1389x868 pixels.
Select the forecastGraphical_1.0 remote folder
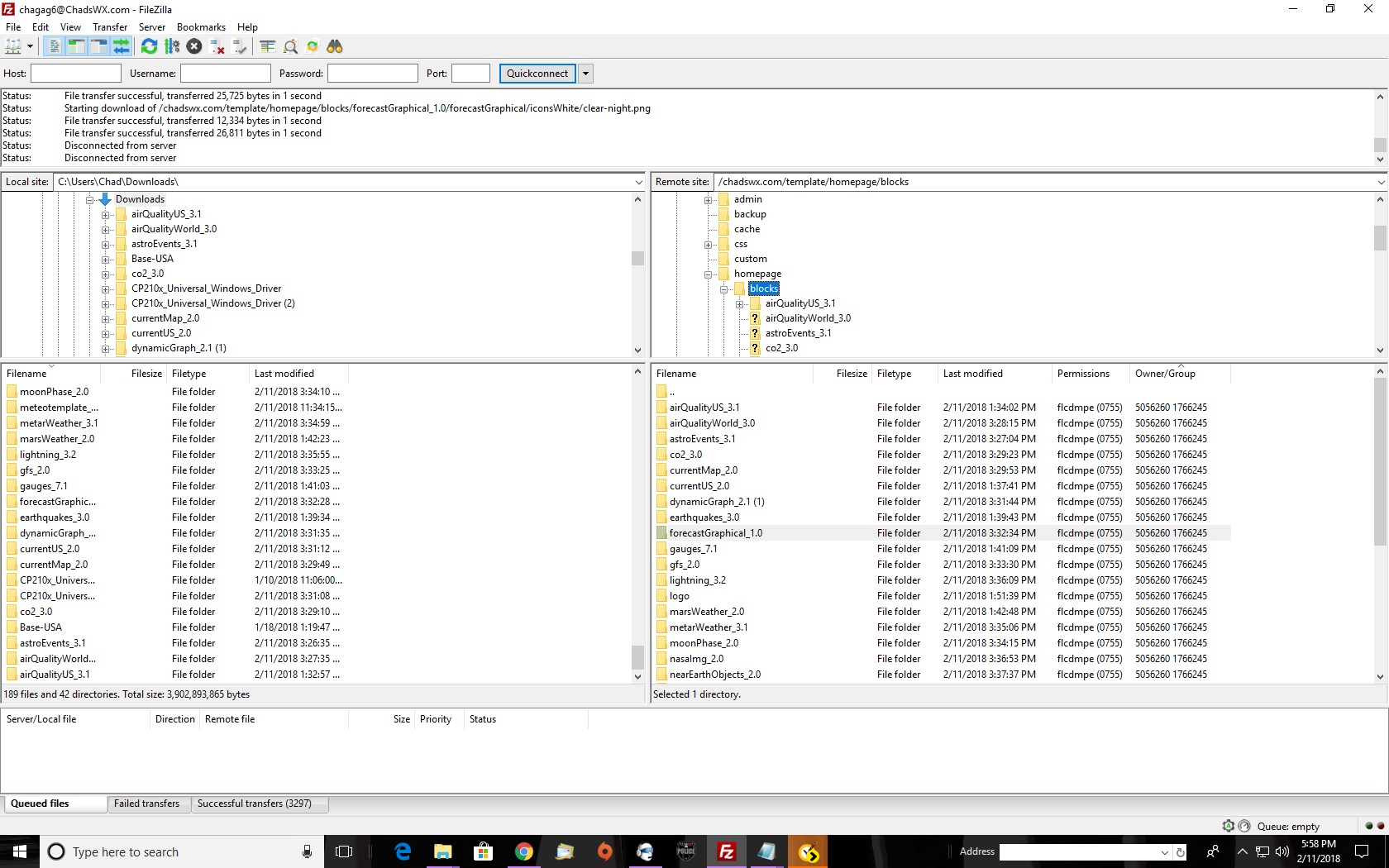tap(943, 533)
